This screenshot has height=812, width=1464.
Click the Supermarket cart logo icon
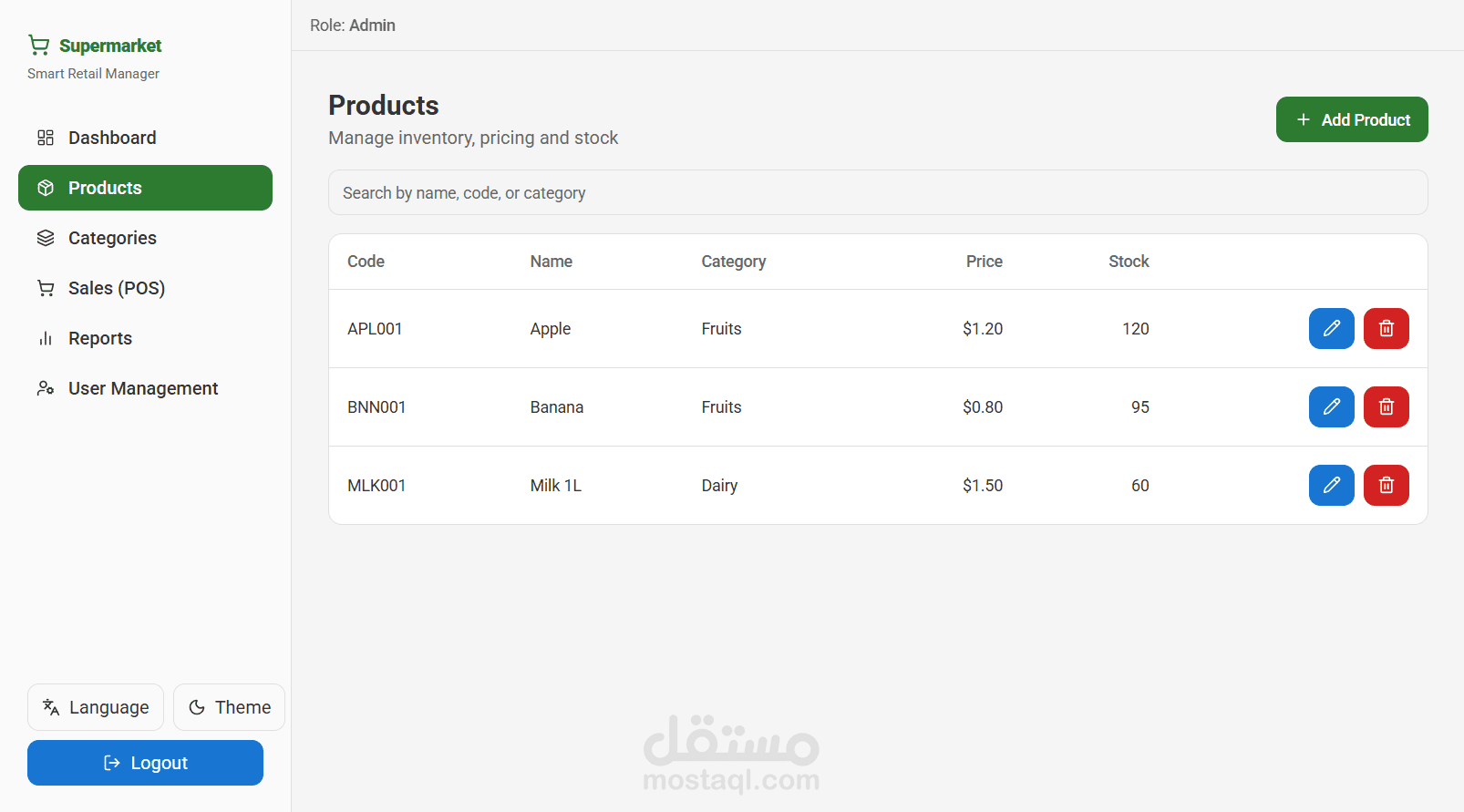(x=38, y=45)
